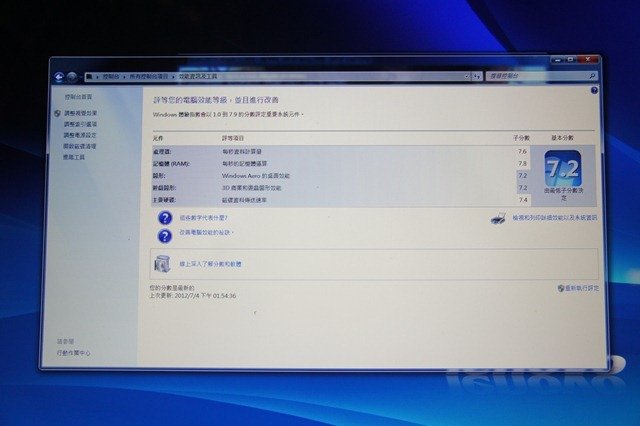Click the 這些數字代表什麼? link
640x426 pixels.
tap(204, 218)
